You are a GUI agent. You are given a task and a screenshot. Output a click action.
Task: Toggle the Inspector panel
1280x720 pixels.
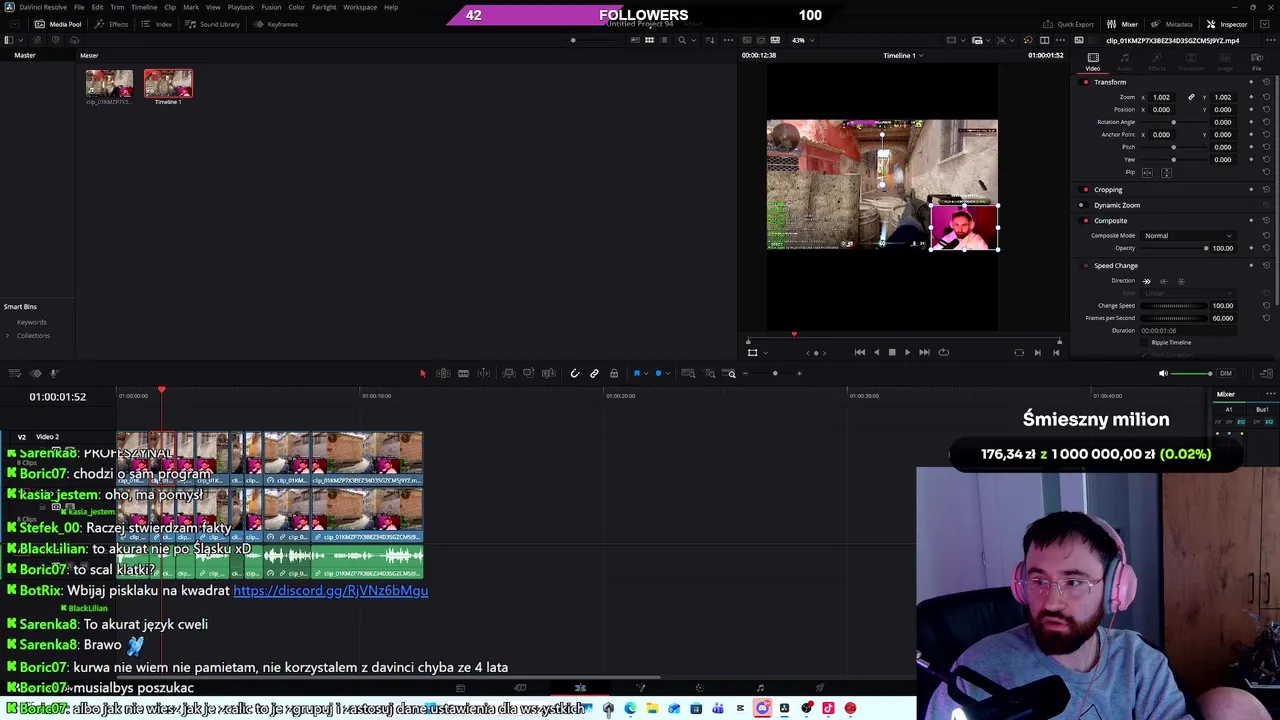[1227, 24]
